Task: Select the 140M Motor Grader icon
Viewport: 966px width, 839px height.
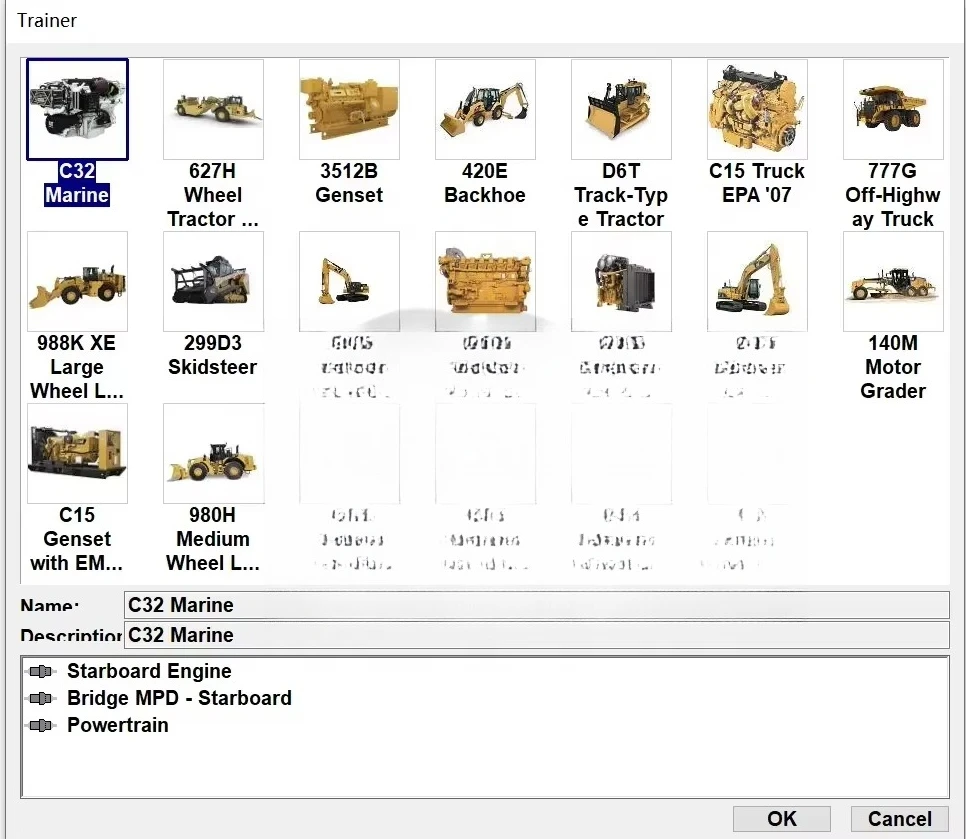Action: [x=893, y=282]
